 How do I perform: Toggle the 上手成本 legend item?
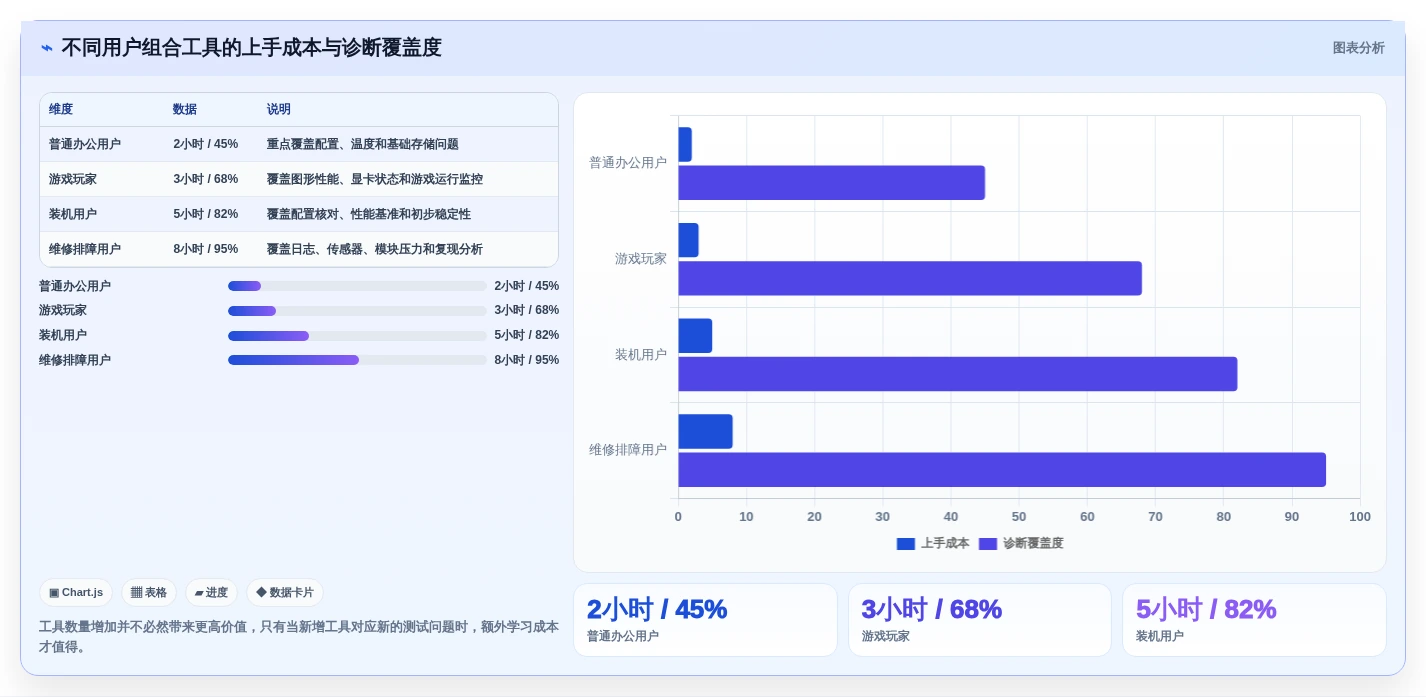933,543
